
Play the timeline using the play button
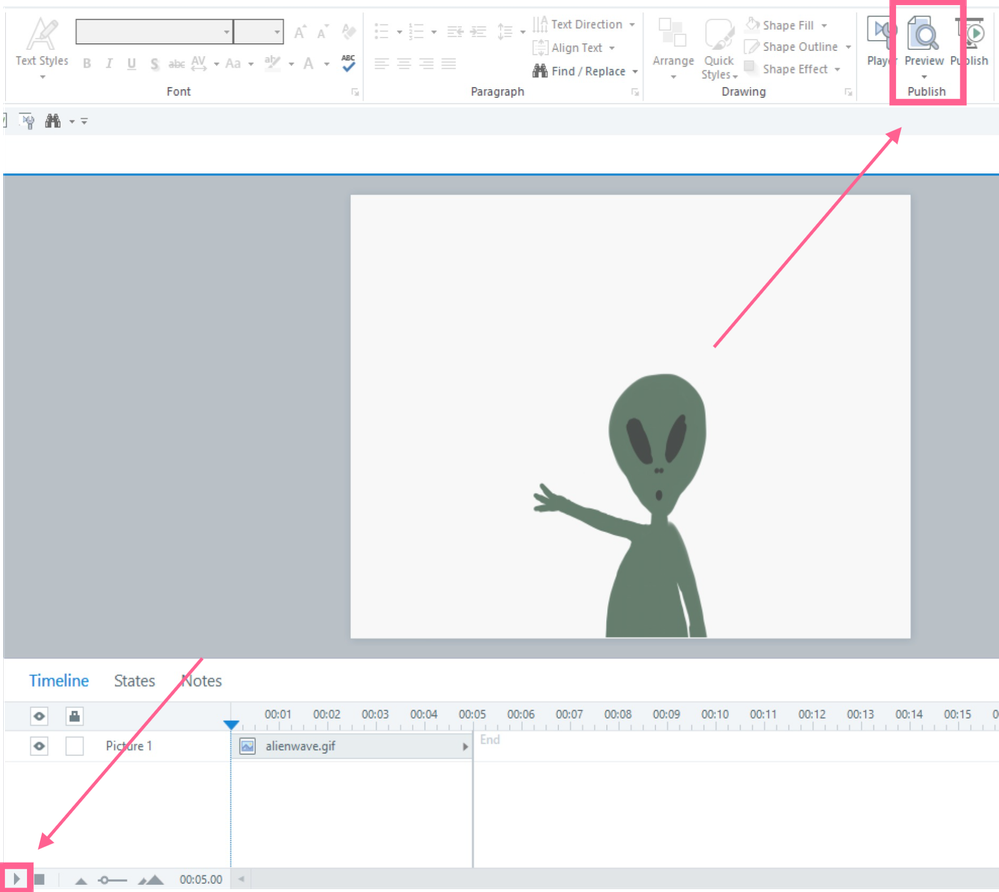click(x=17, y=879)
